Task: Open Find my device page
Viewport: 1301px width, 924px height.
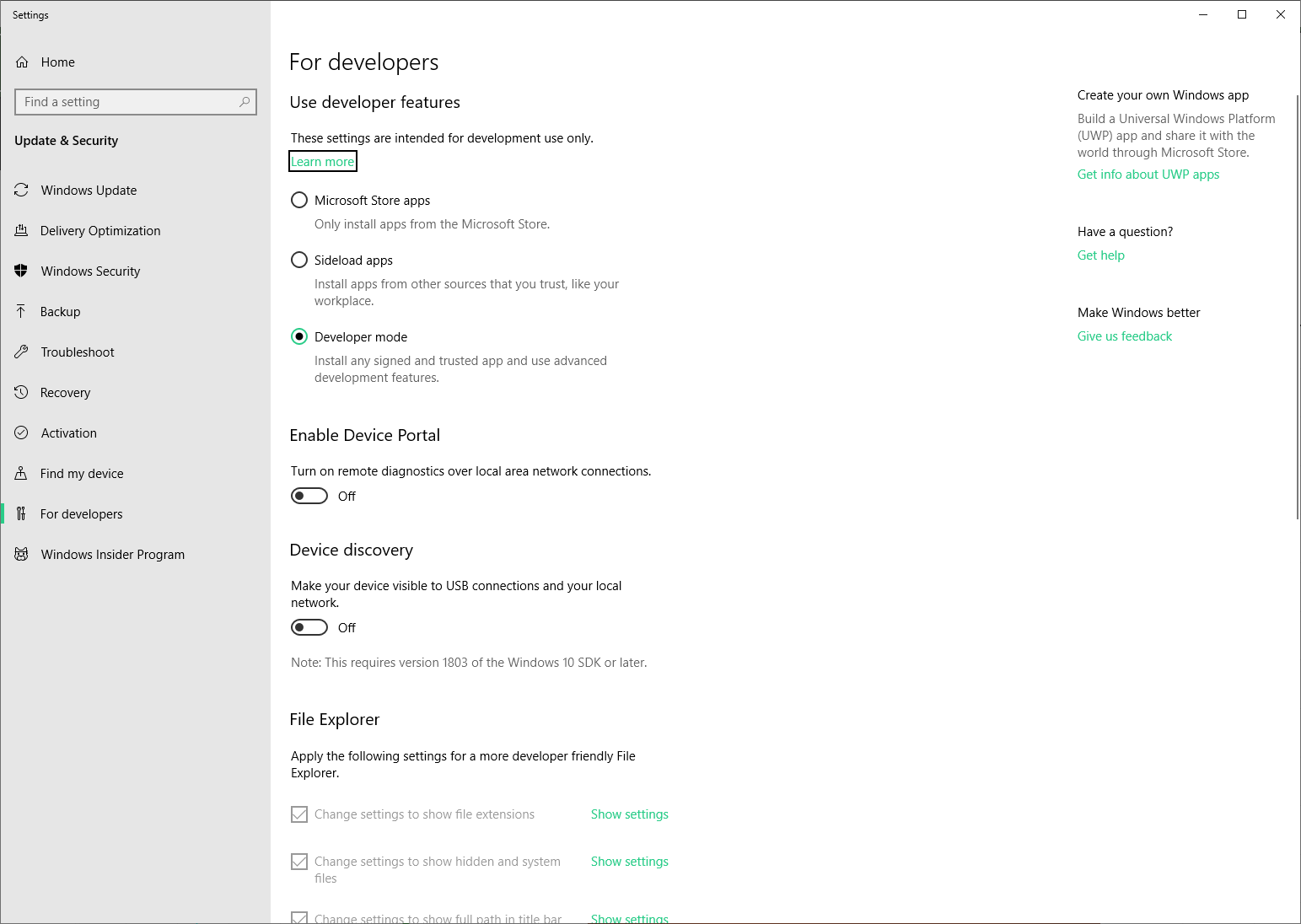Action: 135,474
